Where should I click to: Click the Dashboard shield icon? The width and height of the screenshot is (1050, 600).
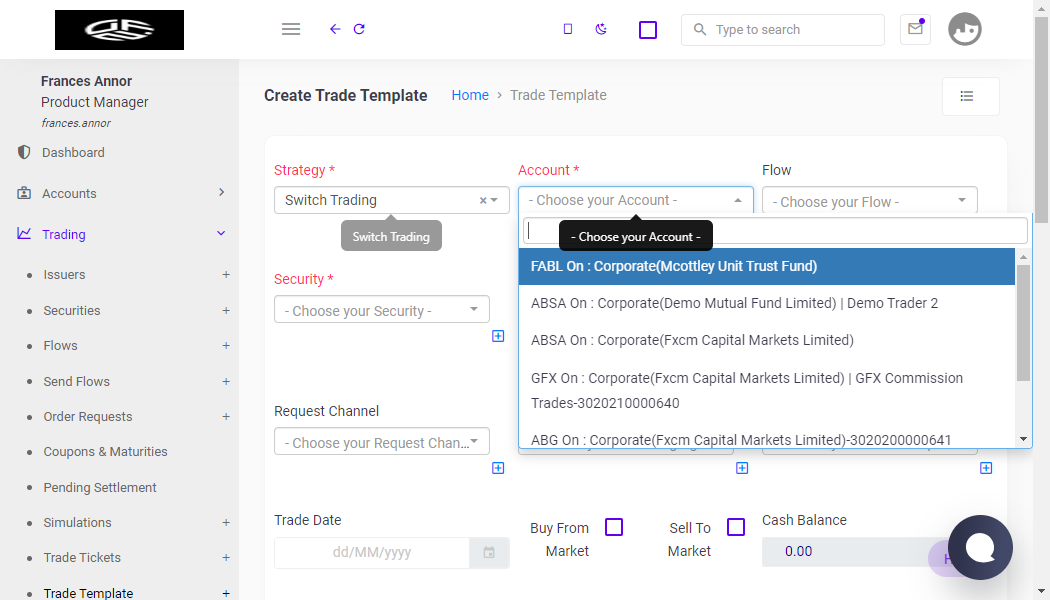pyautogui.click(x=24, y=152)
